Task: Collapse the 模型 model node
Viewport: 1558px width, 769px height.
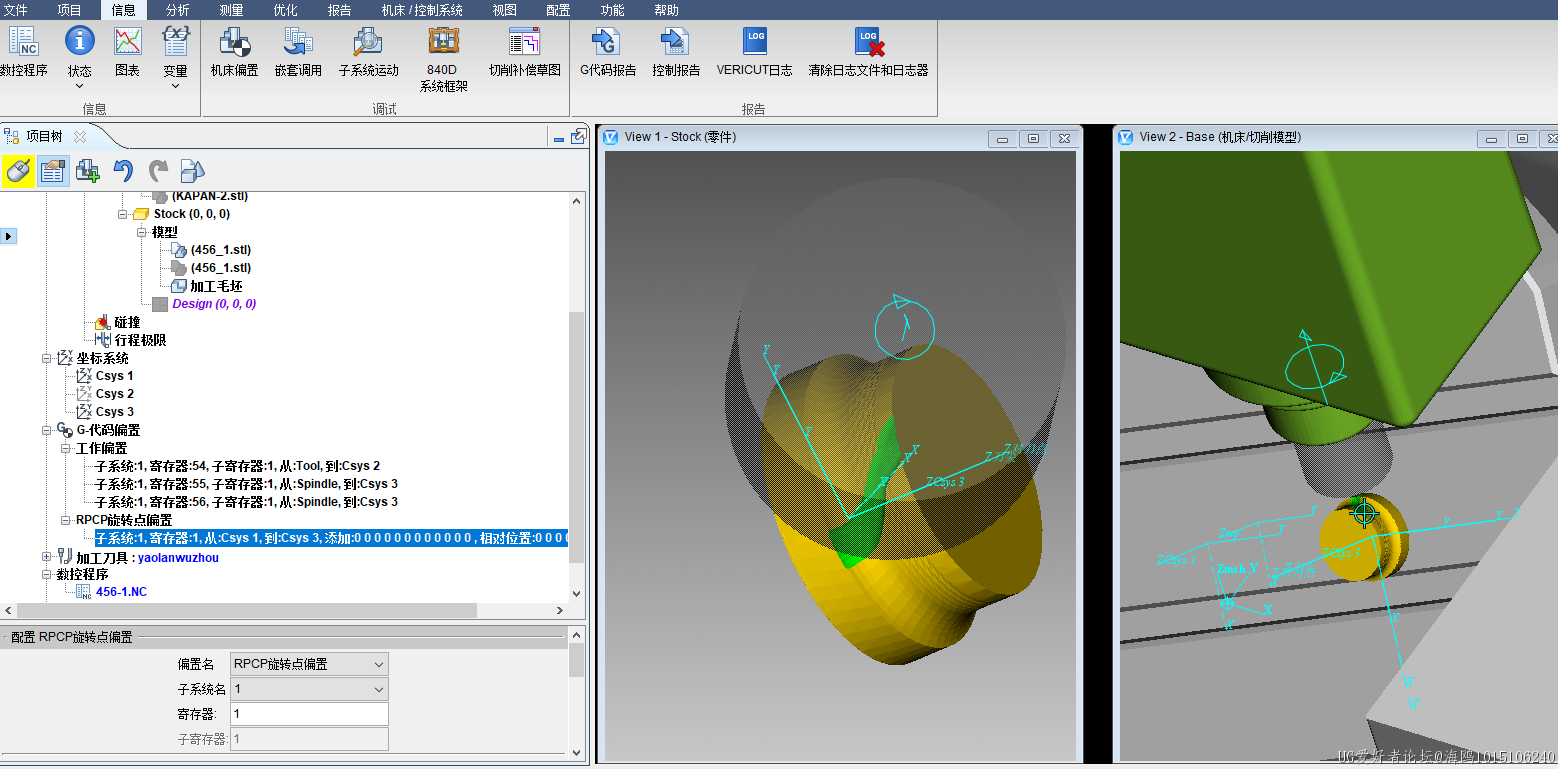Action: (x=142, y=232)
